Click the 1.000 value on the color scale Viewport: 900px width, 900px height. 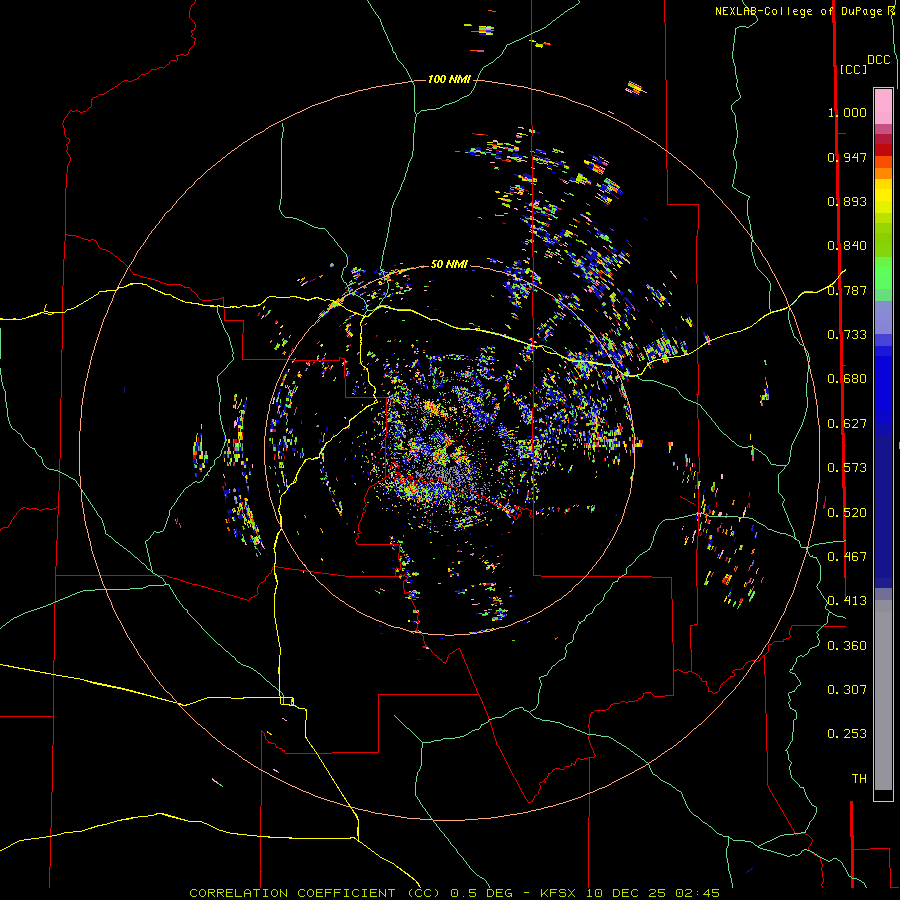[847, 112]
